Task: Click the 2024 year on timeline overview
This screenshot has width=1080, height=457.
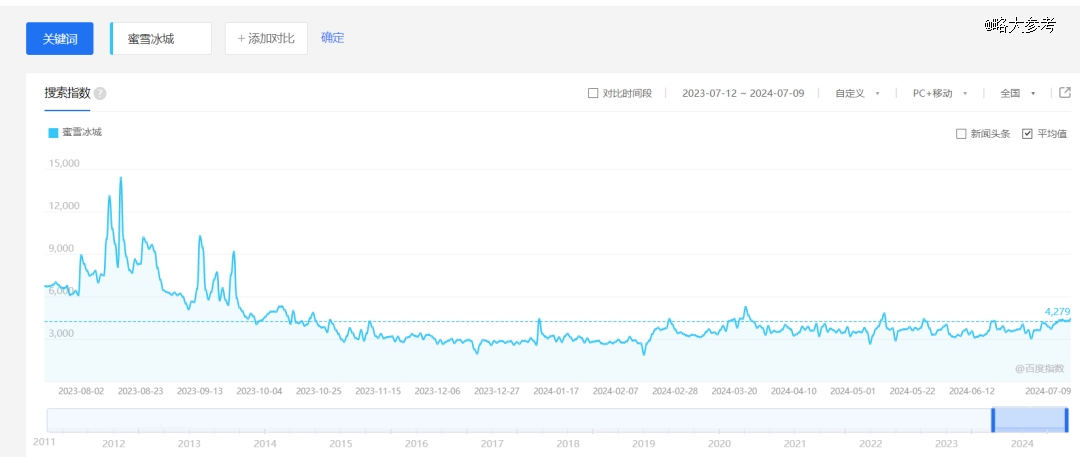Action: point(1023,443)
